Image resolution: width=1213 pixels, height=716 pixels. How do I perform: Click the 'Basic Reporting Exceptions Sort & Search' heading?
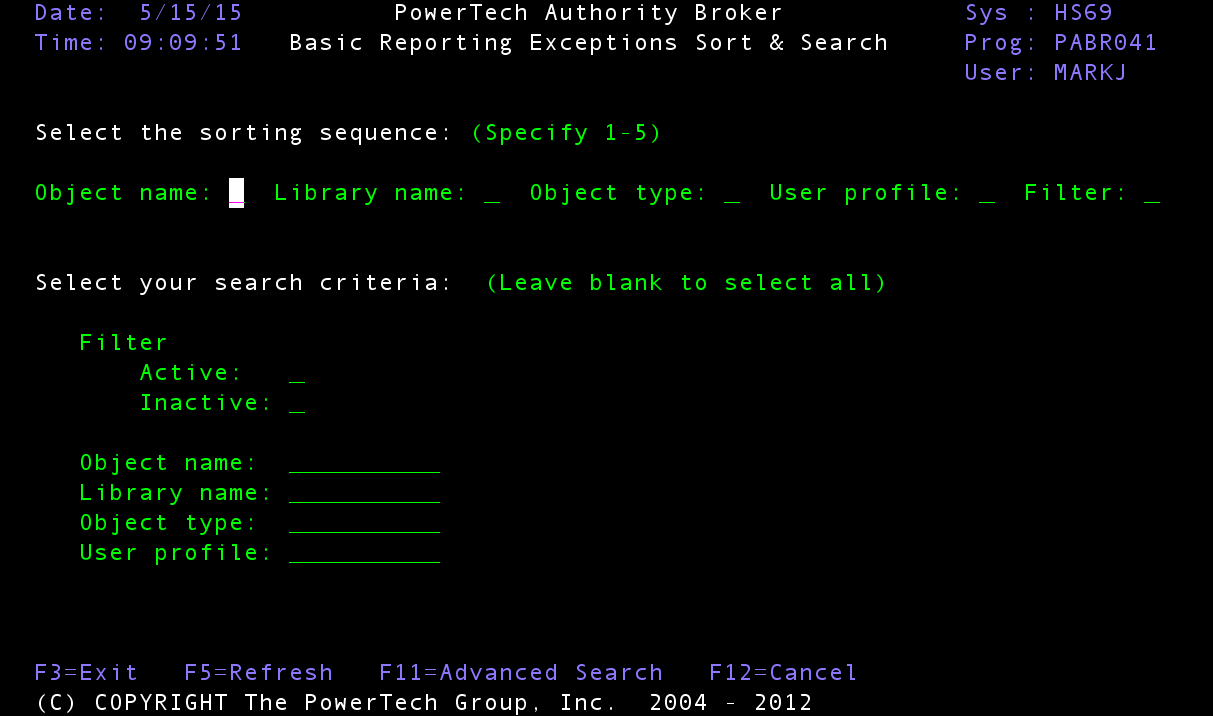pyautogui.click(x=588, y=43)
